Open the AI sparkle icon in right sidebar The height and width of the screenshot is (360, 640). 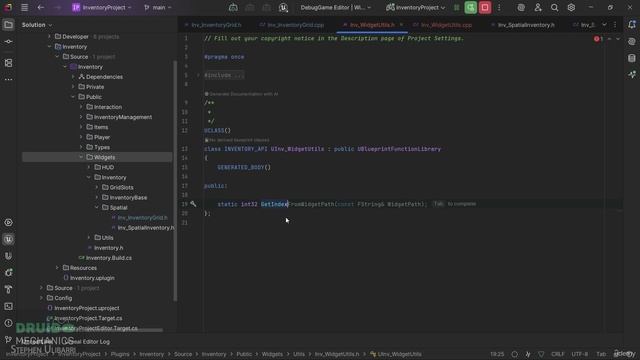(x=632, y=75)
